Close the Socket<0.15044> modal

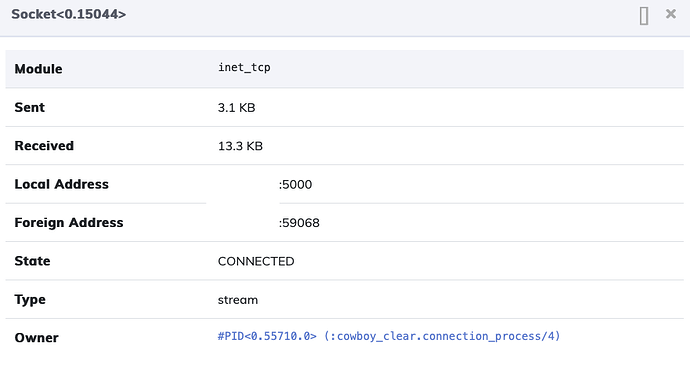[x=671, y=14]
